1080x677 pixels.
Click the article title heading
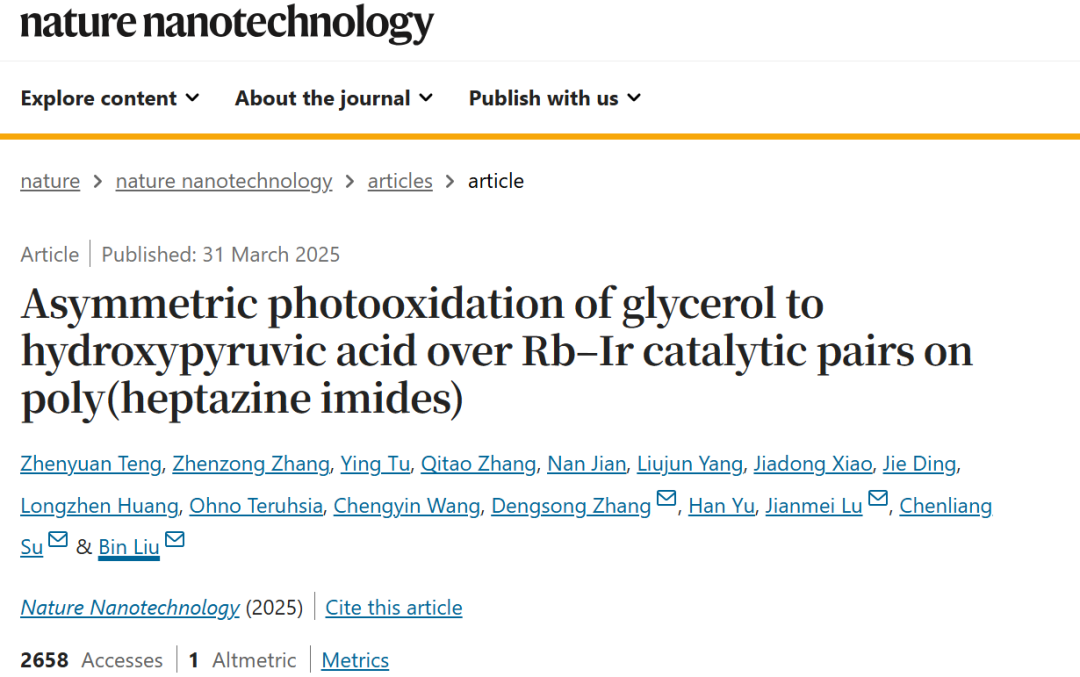click(497, 351)
